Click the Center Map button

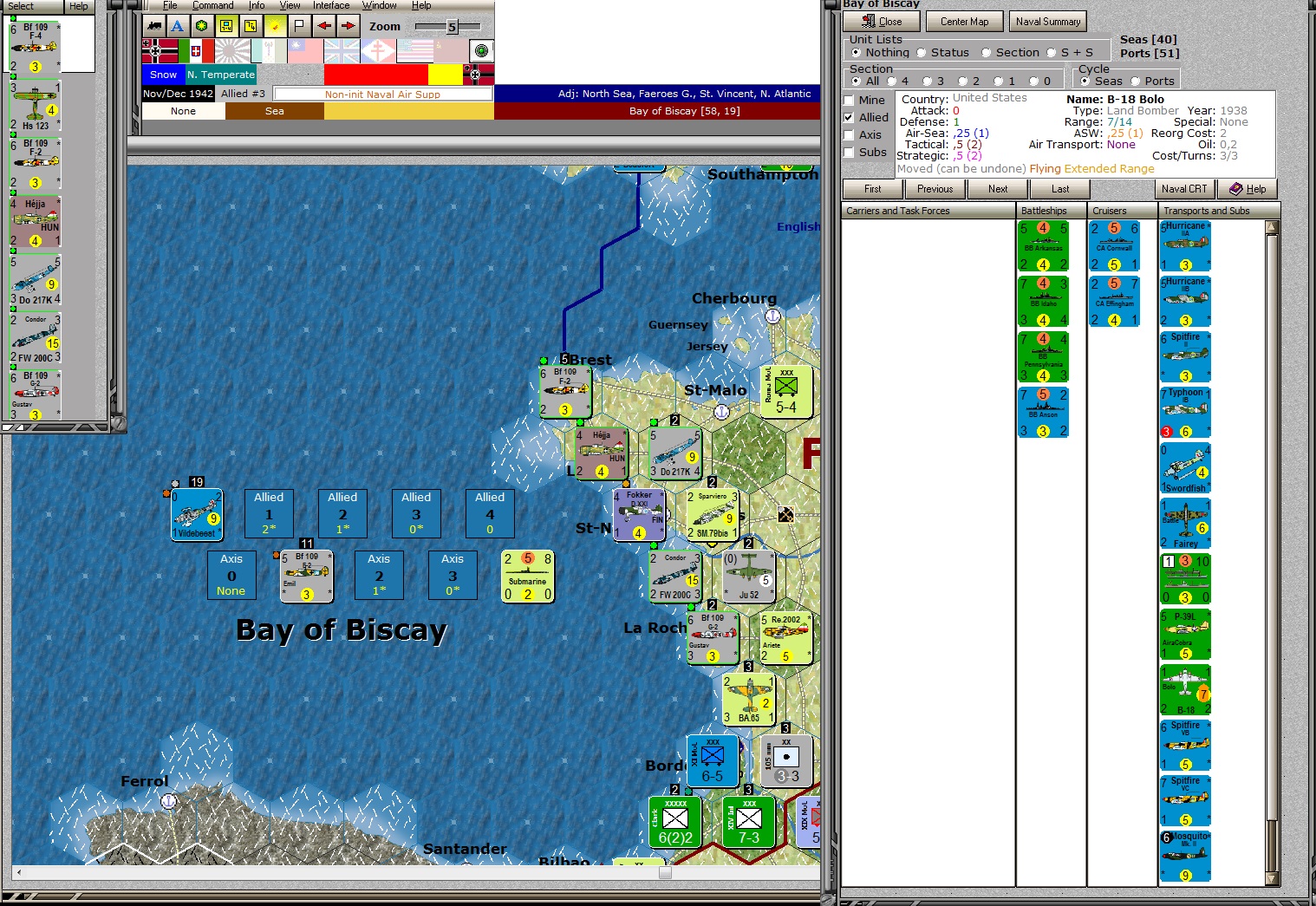click(964, 22)
